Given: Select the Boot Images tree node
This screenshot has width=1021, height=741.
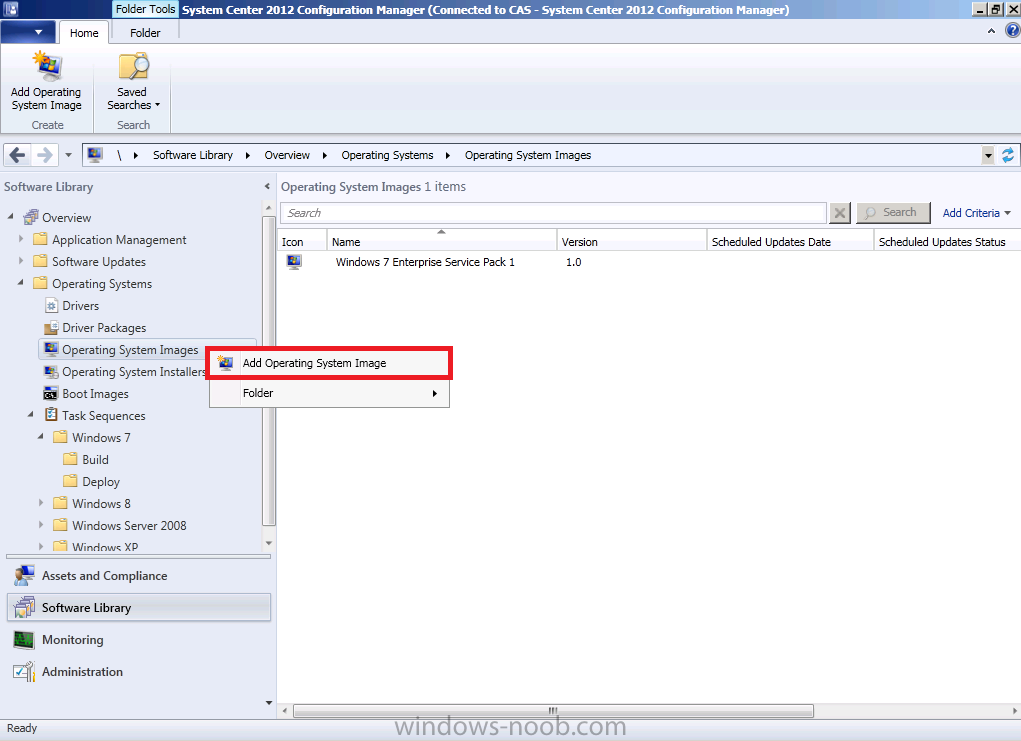Looking at the screenshot, I should (x=95, y=394).
